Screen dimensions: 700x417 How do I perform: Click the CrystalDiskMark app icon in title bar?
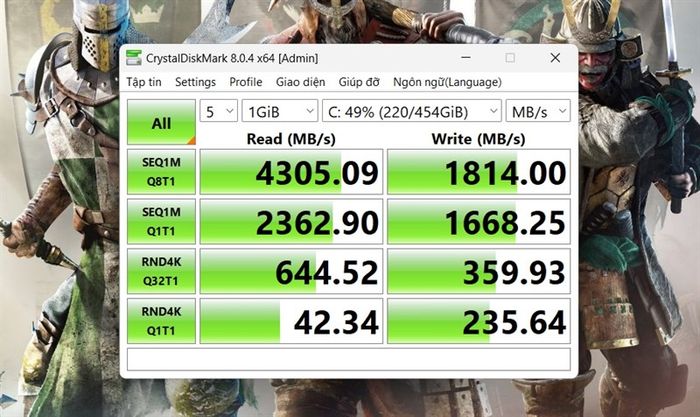(133, 58)
